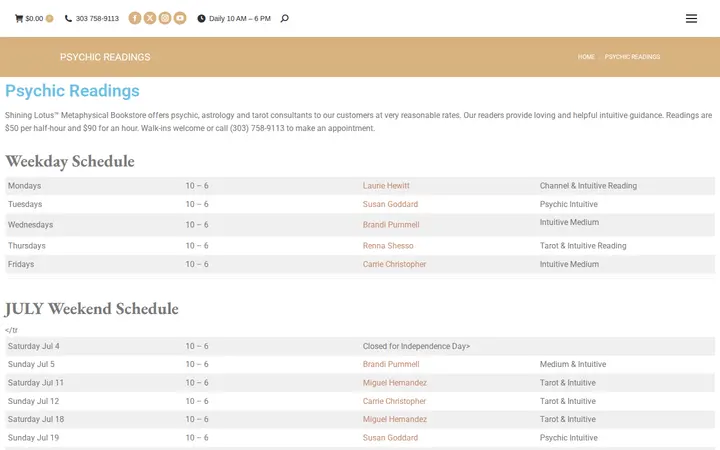The height and width of the screenshot is (450, 720).
Task: Open Susan Goddard link on Tuesdays row
Action: [x=390, y=204]
